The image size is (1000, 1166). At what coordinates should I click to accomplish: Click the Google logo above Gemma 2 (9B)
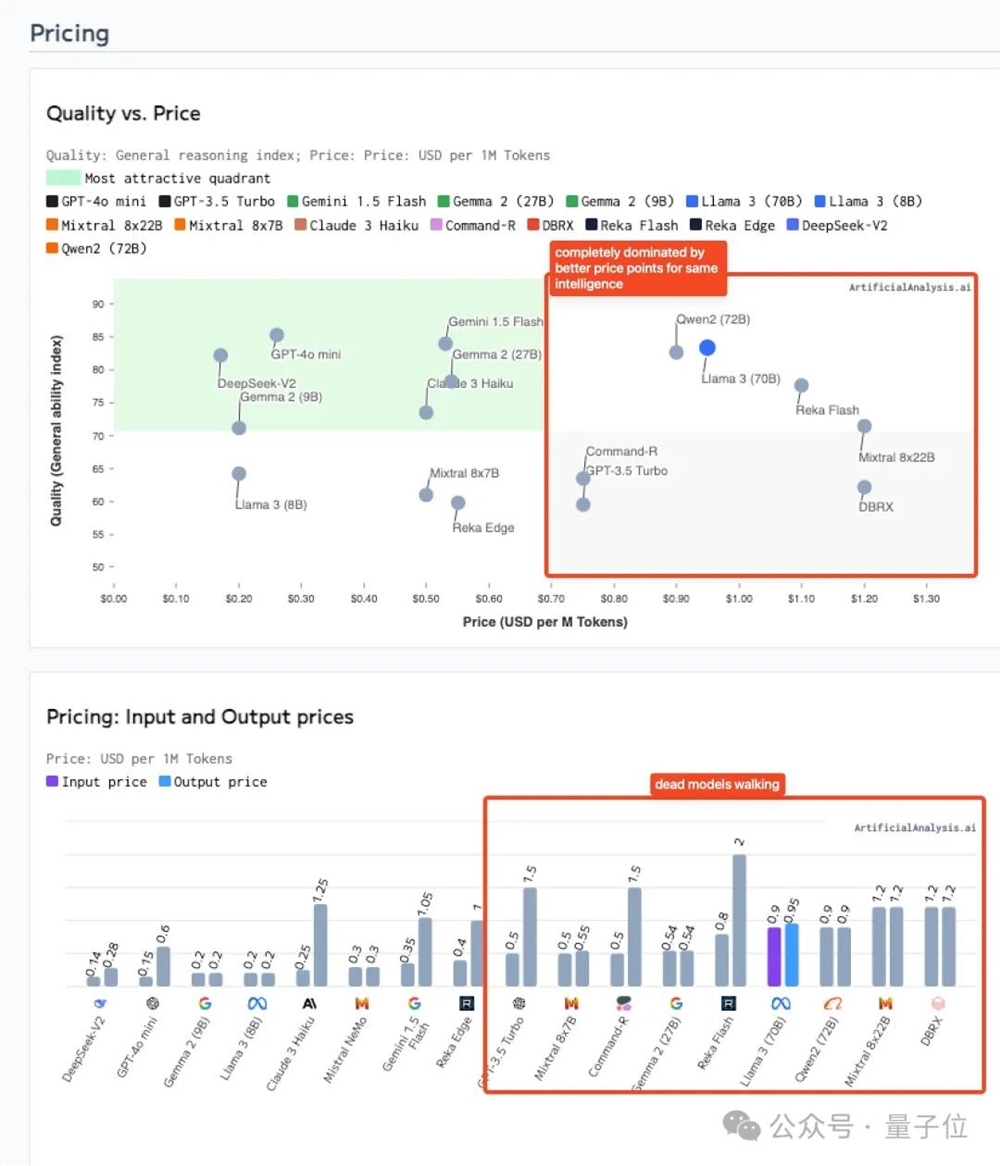coord(205,1003)
